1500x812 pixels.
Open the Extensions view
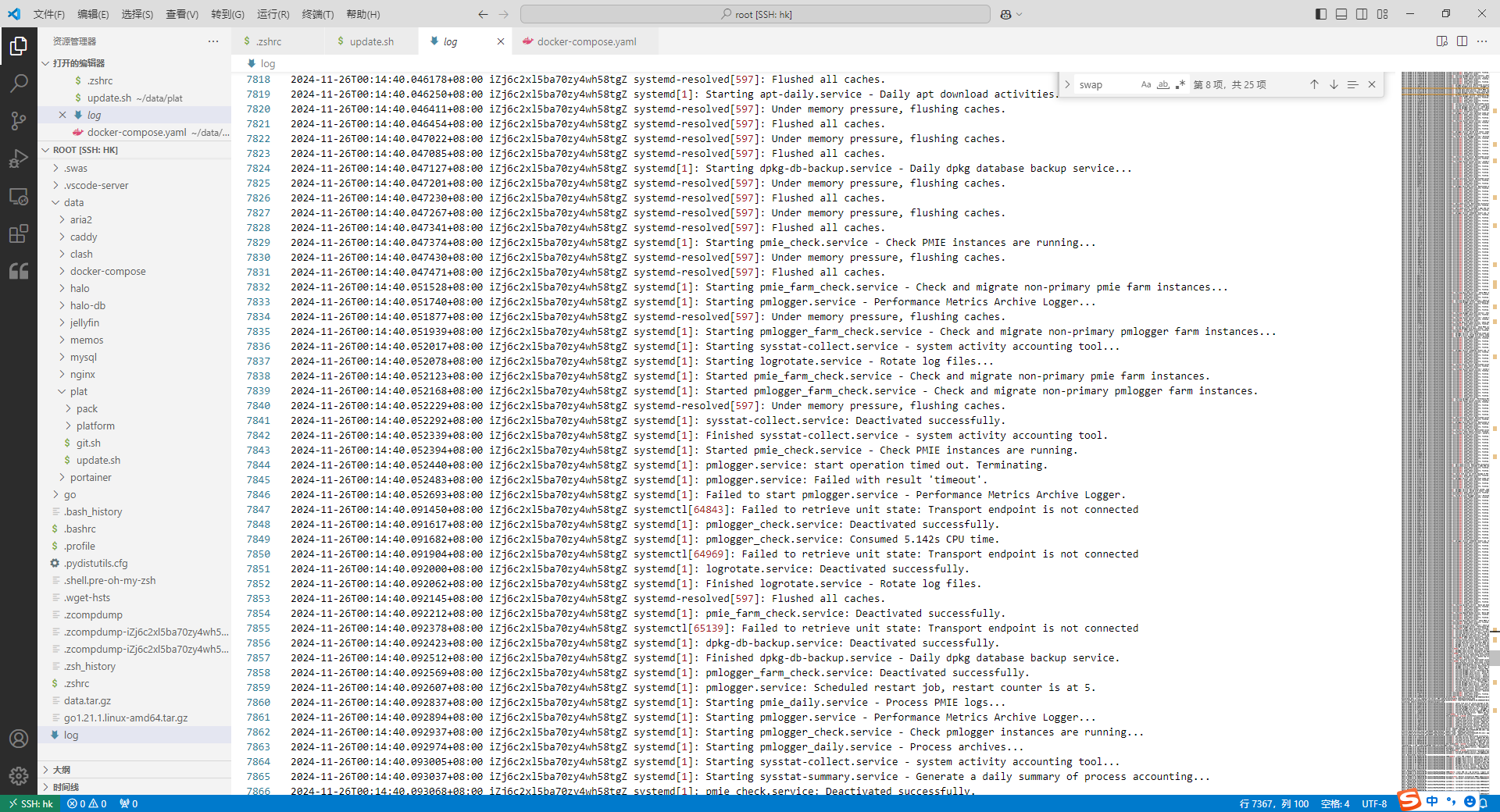click(x=19, y=233)
